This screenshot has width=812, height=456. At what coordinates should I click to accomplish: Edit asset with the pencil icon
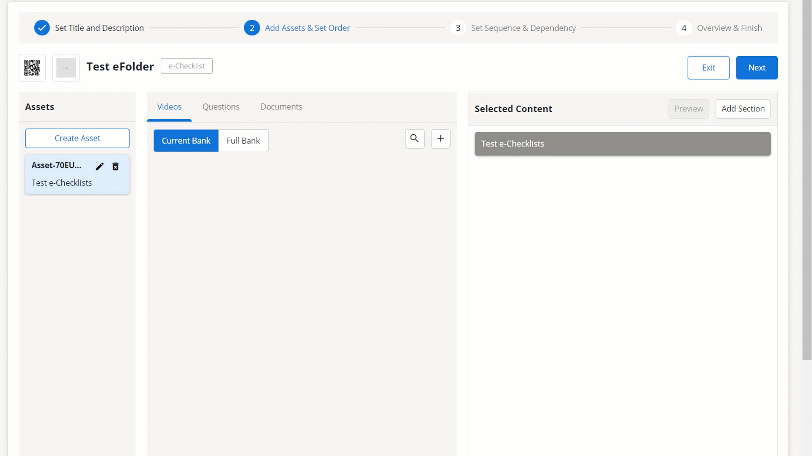[x=100, y=166]
